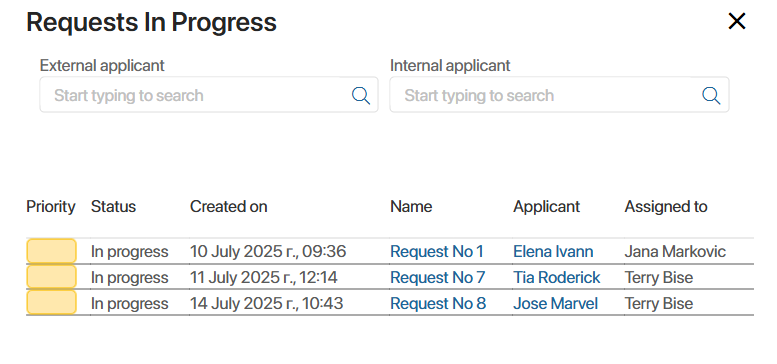Viewport: 777px width, 364px height.
Task: Sort by the Priority column header
Action: pyautogui.click(x=51, y=207)
